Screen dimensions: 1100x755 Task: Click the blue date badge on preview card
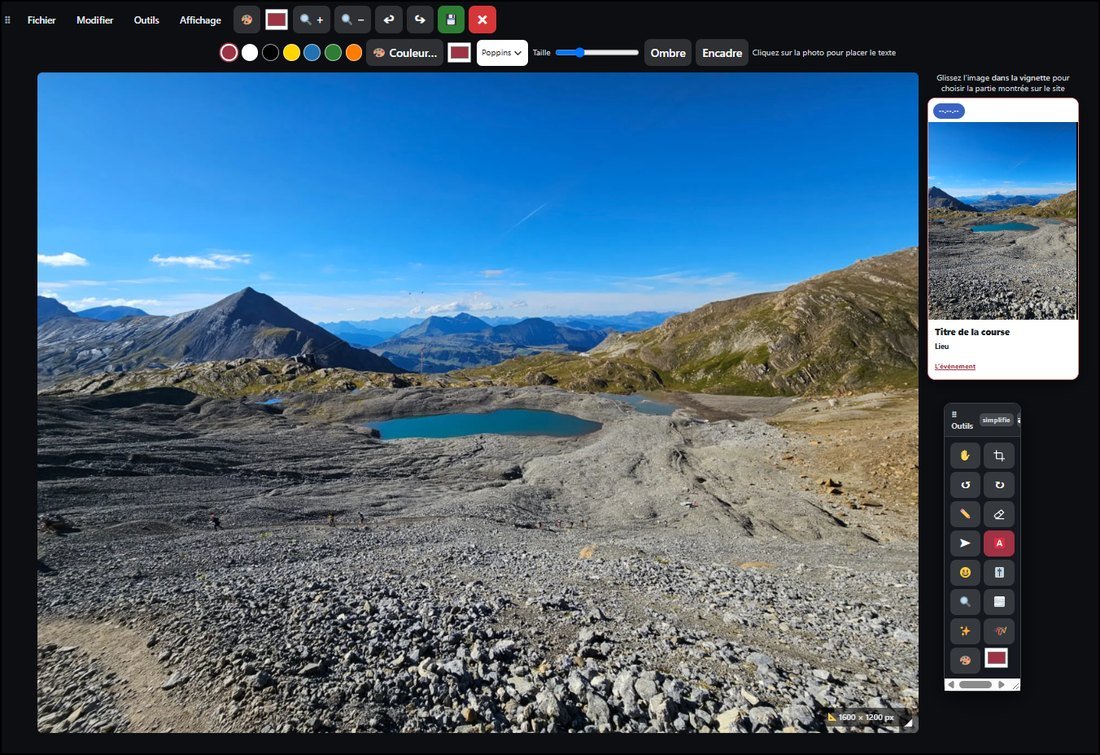[x=948, y=111]
